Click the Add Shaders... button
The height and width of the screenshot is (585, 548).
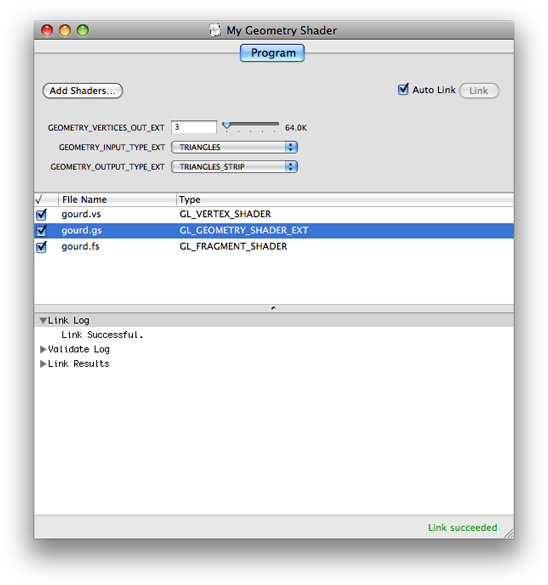[x=82, y=91]
